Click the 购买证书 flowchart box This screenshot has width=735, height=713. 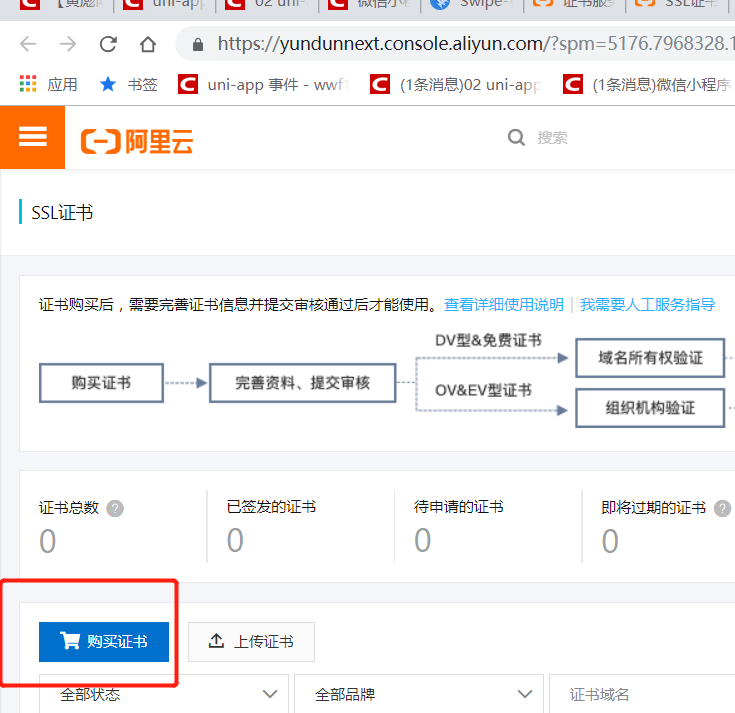pyautogui.click(x=101, y=383)
